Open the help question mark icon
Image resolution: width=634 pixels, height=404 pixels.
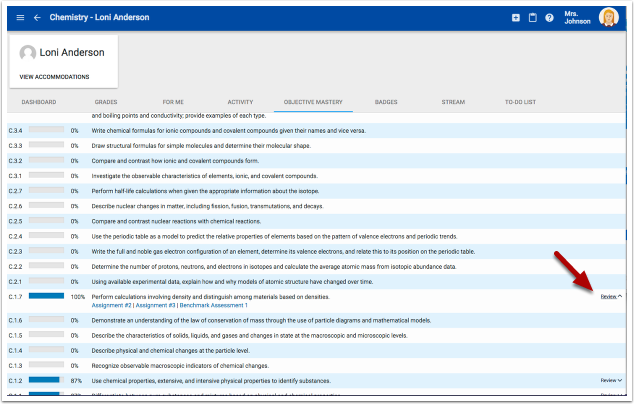(x=549, y=18)
